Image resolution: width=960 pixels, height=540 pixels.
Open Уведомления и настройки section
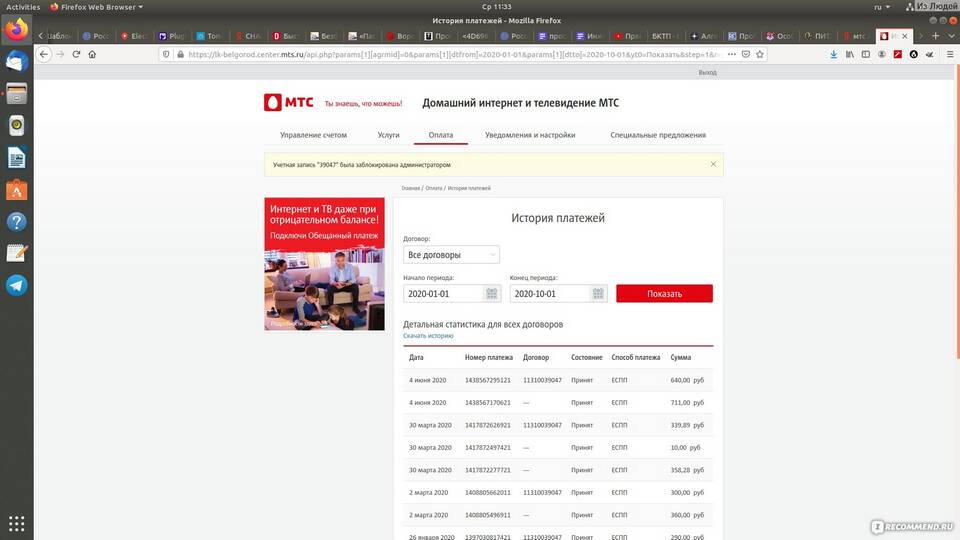tap(530, 135)
